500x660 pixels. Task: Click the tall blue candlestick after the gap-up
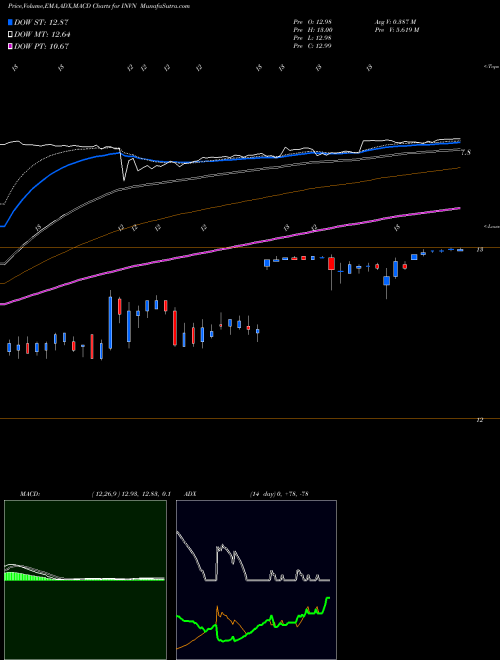point(110,323)
